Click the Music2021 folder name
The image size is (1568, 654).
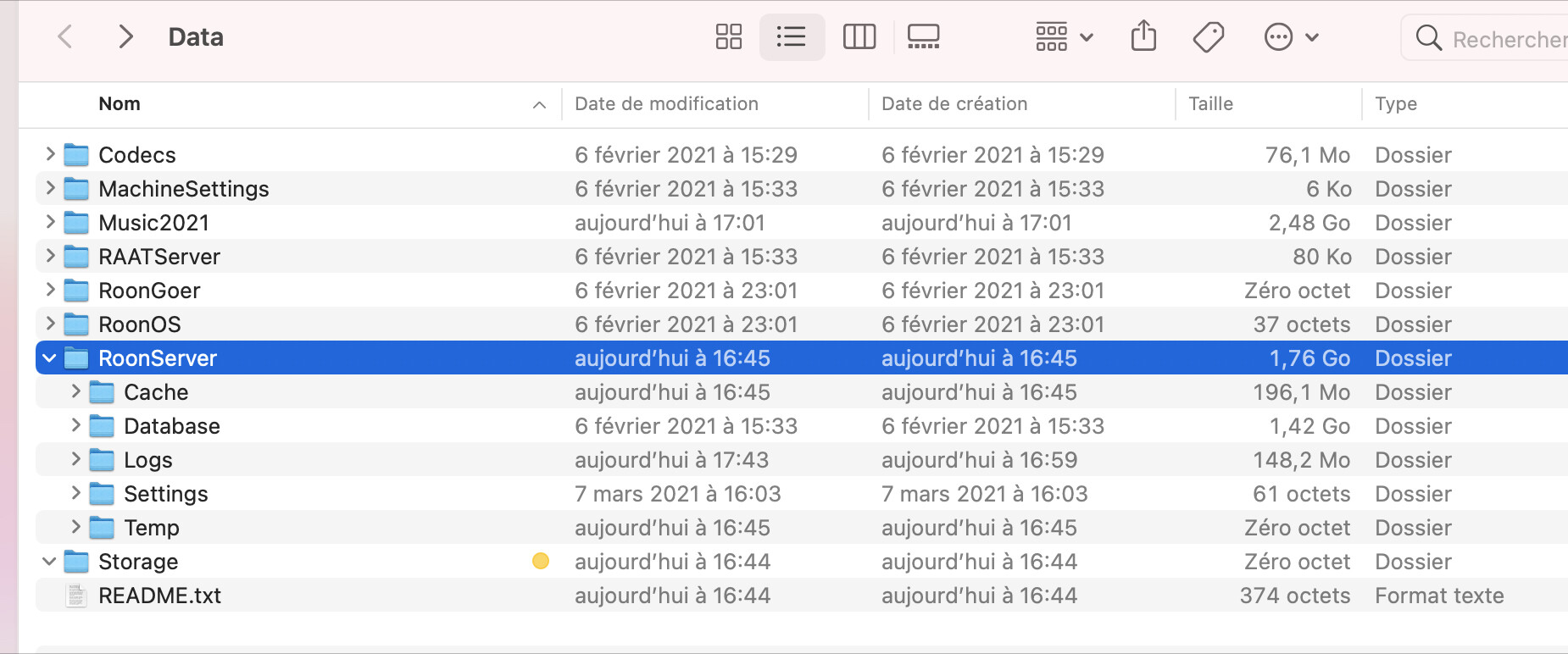153,223
